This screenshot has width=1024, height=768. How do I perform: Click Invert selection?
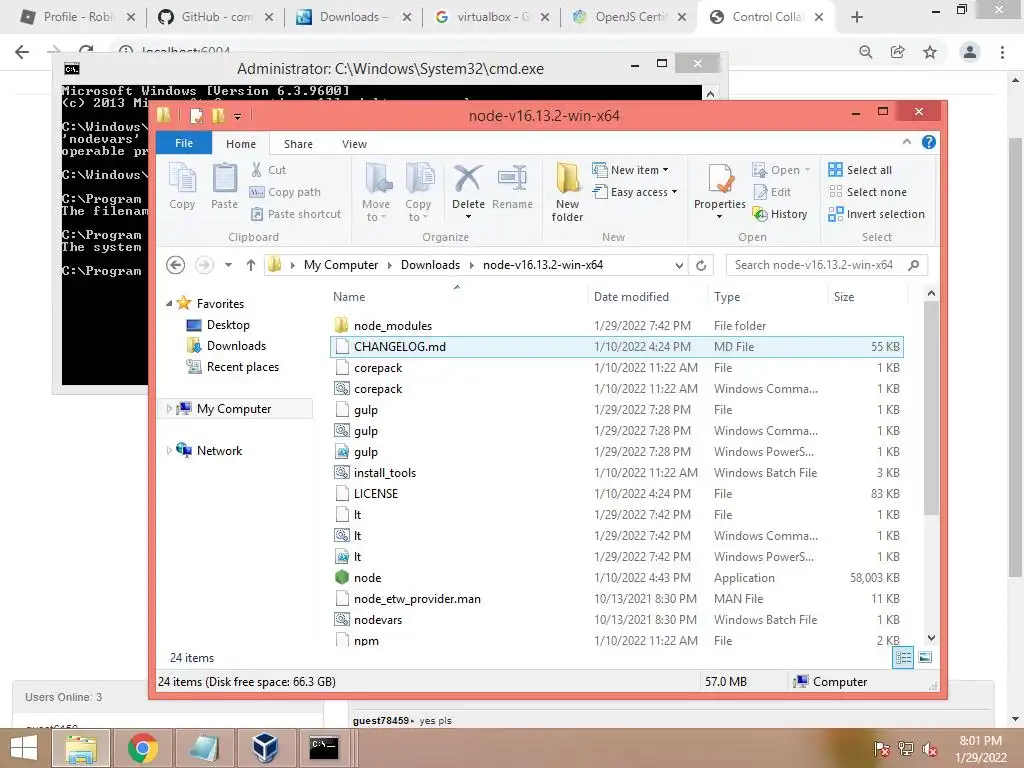pos(876,214)
